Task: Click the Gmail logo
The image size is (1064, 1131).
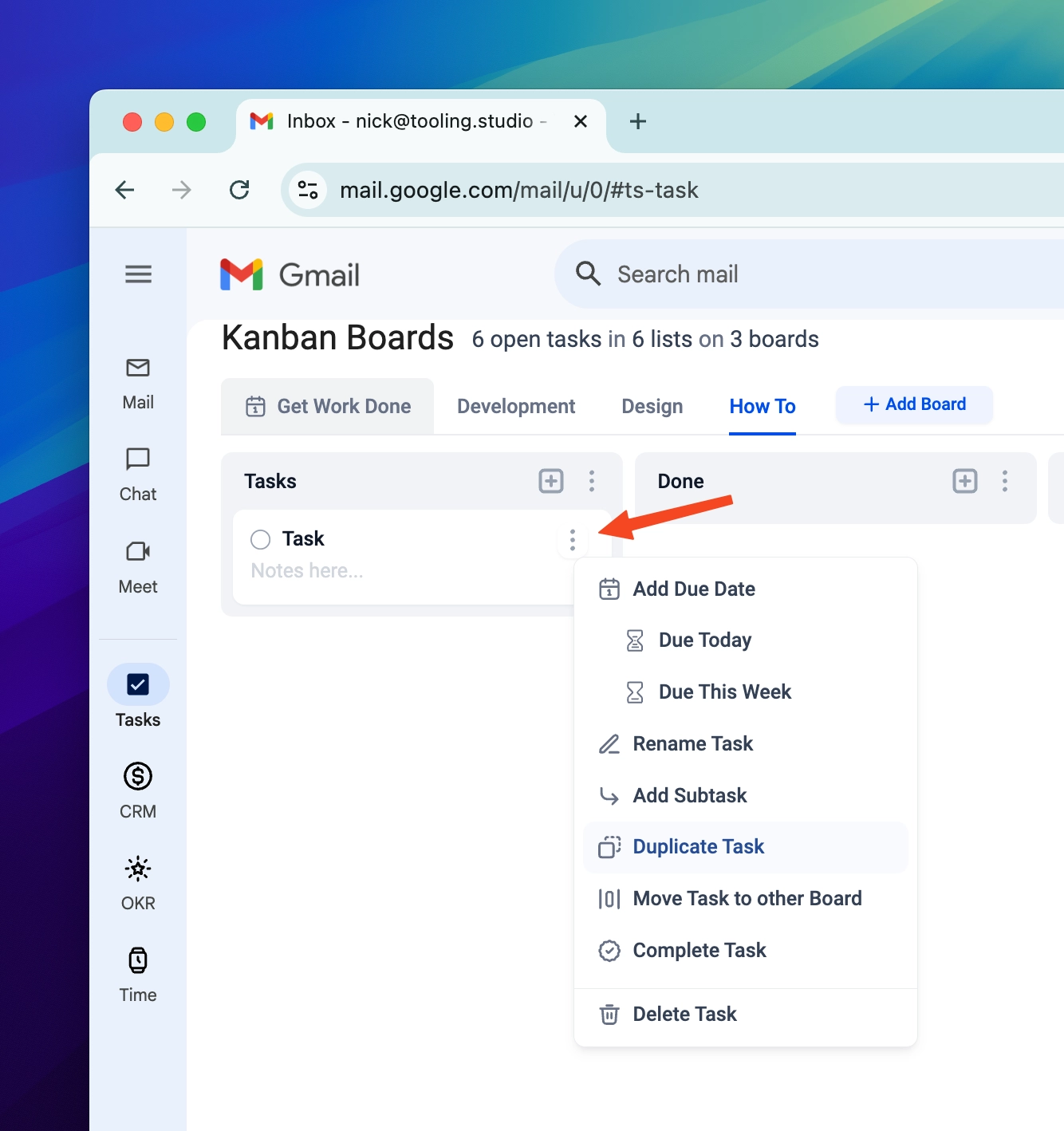Action: tap(290, 275)
